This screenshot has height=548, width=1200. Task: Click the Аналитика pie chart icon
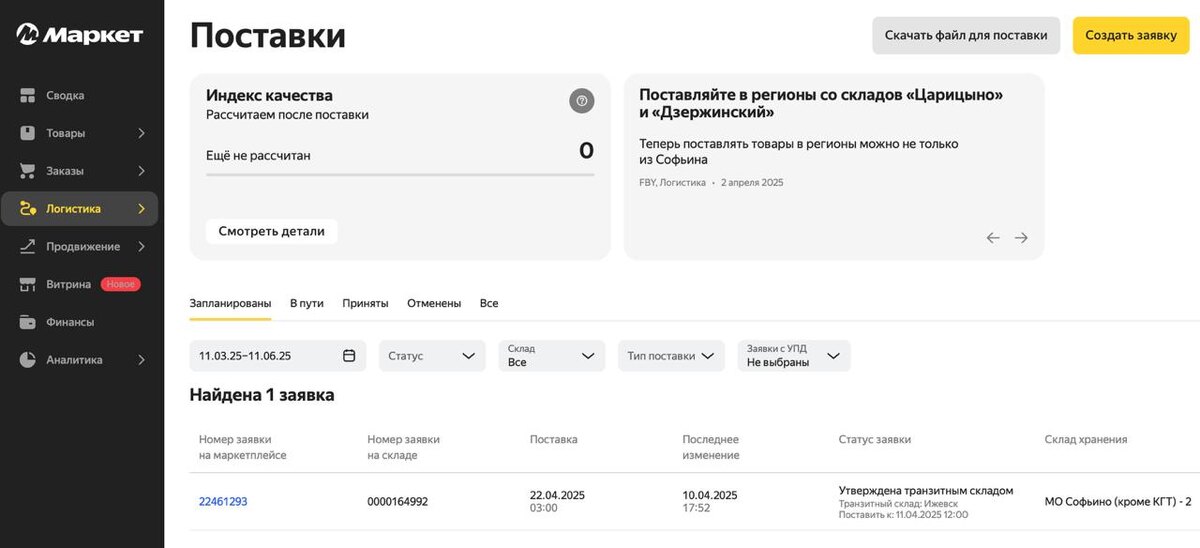tap(28, 360)
